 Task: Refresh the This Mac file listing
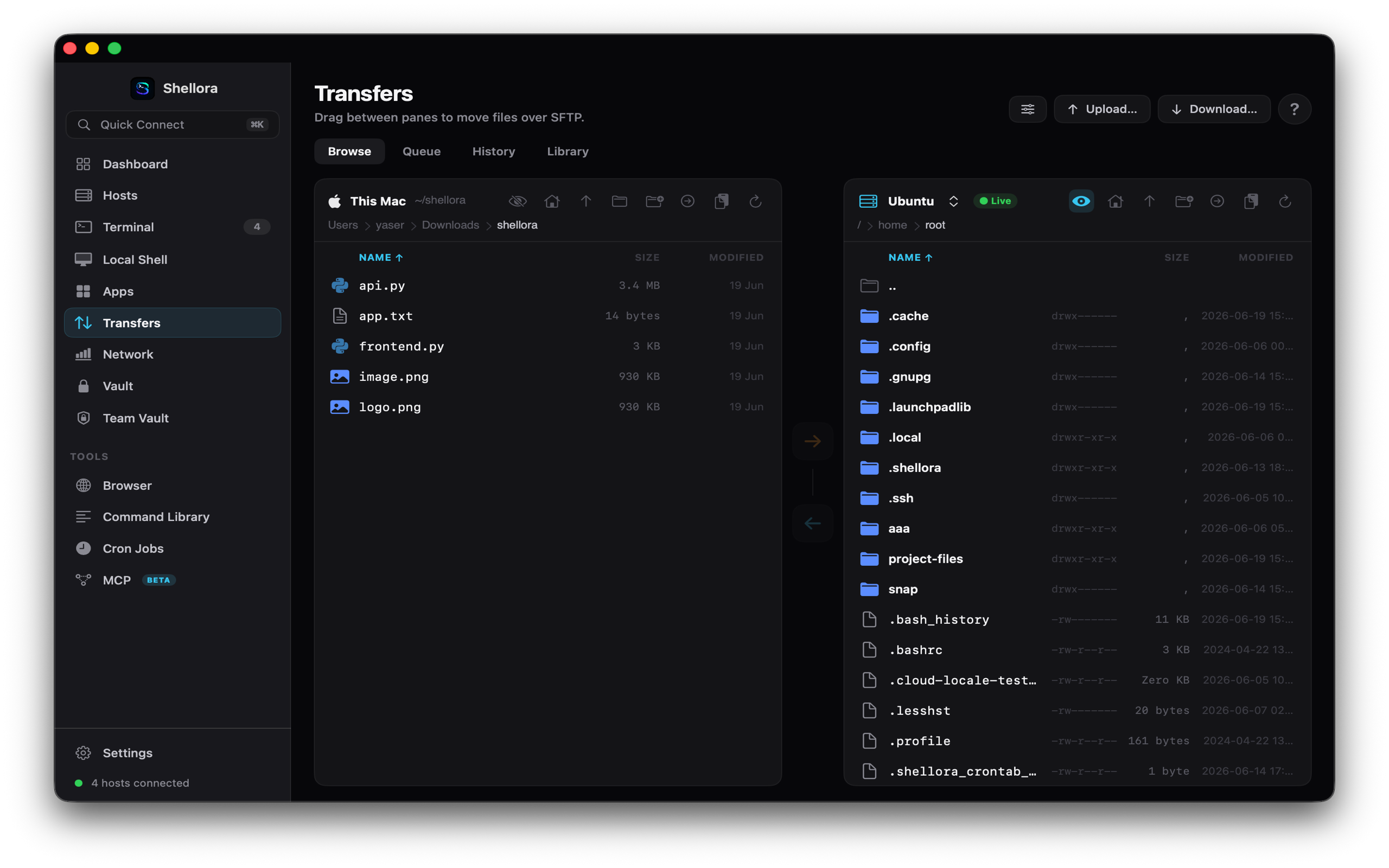755,201
